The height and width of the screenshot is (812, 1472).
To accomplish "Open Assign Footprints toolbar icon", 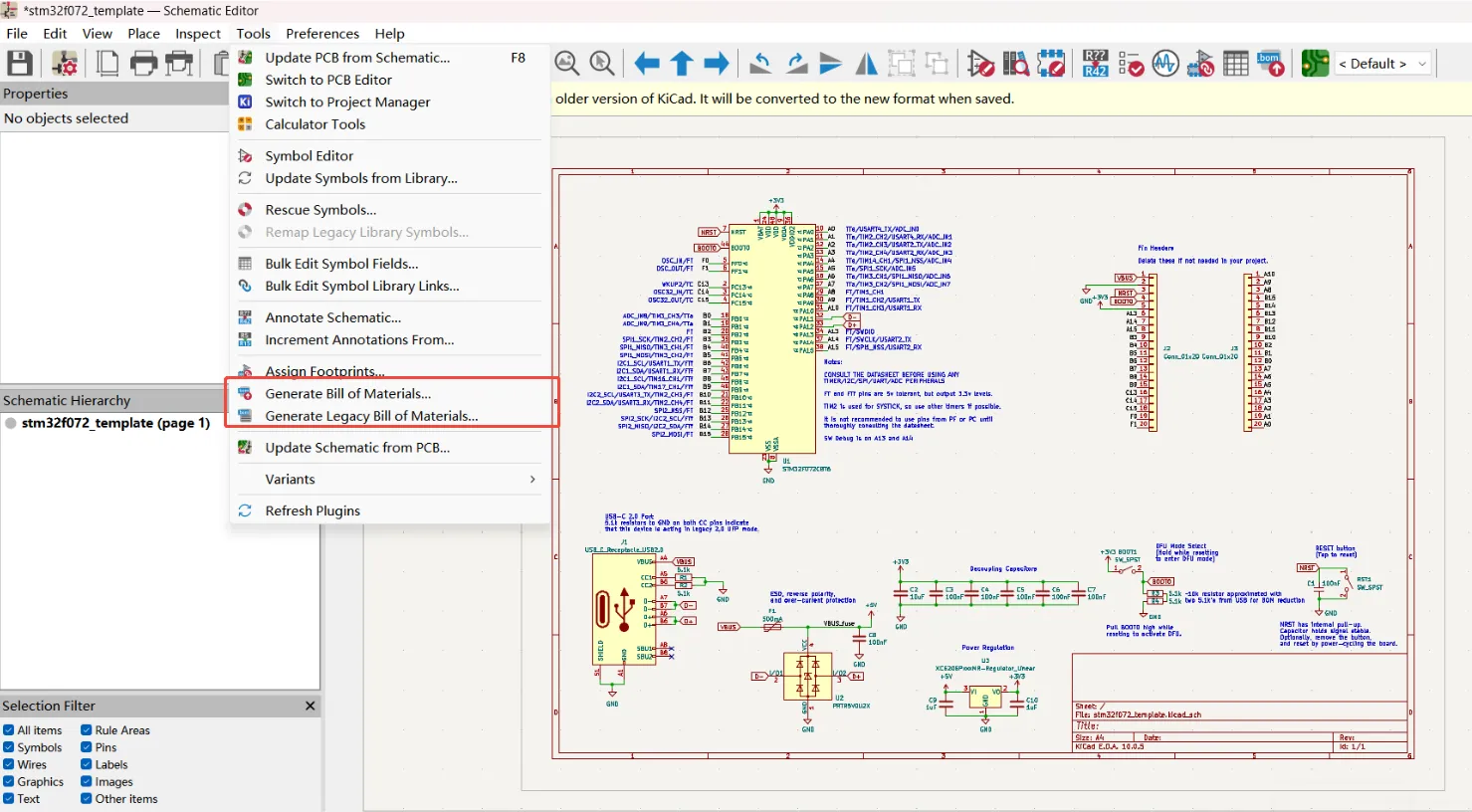I will point(1201,64).
